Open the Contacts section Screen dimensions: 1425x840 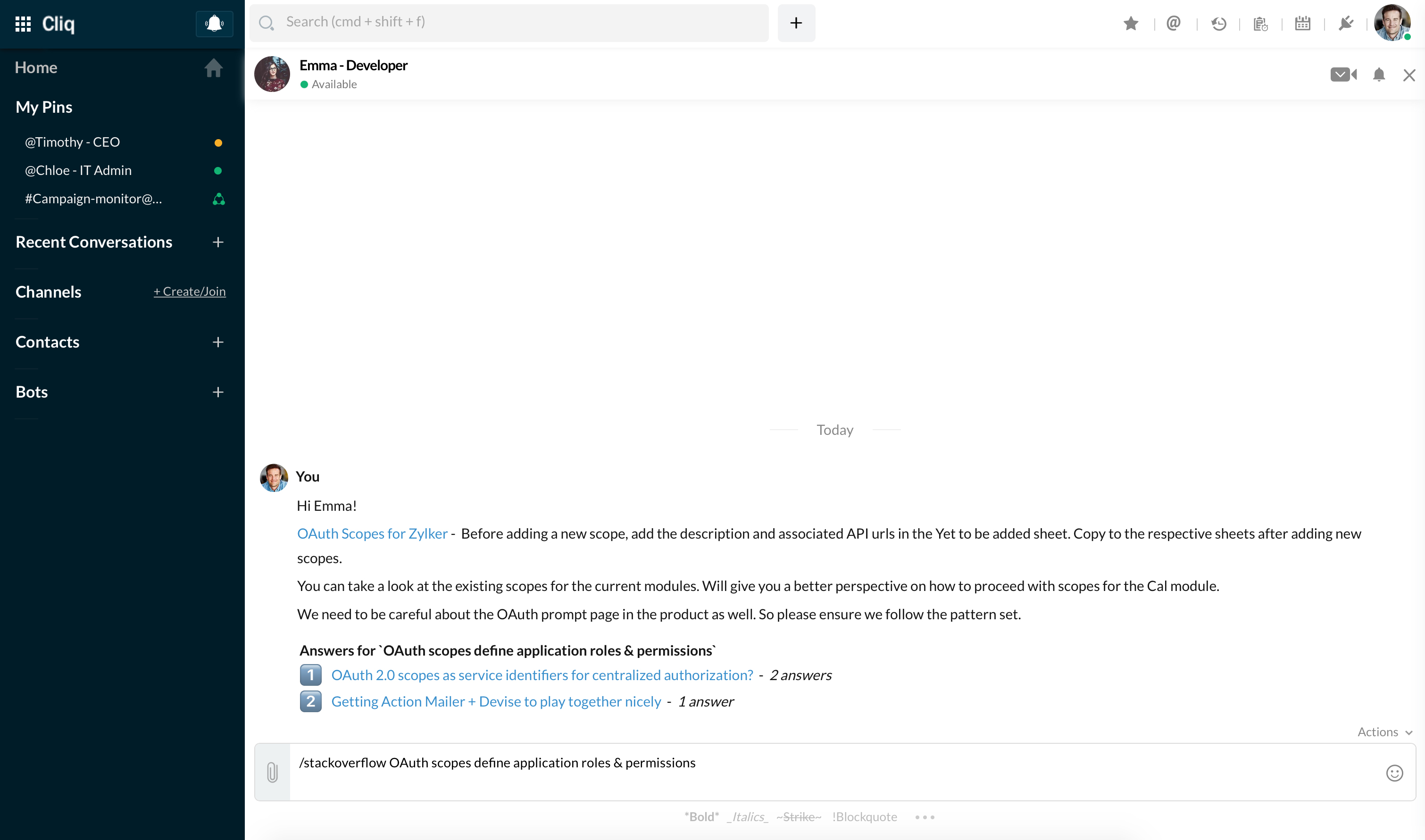[x=48, y=342]
